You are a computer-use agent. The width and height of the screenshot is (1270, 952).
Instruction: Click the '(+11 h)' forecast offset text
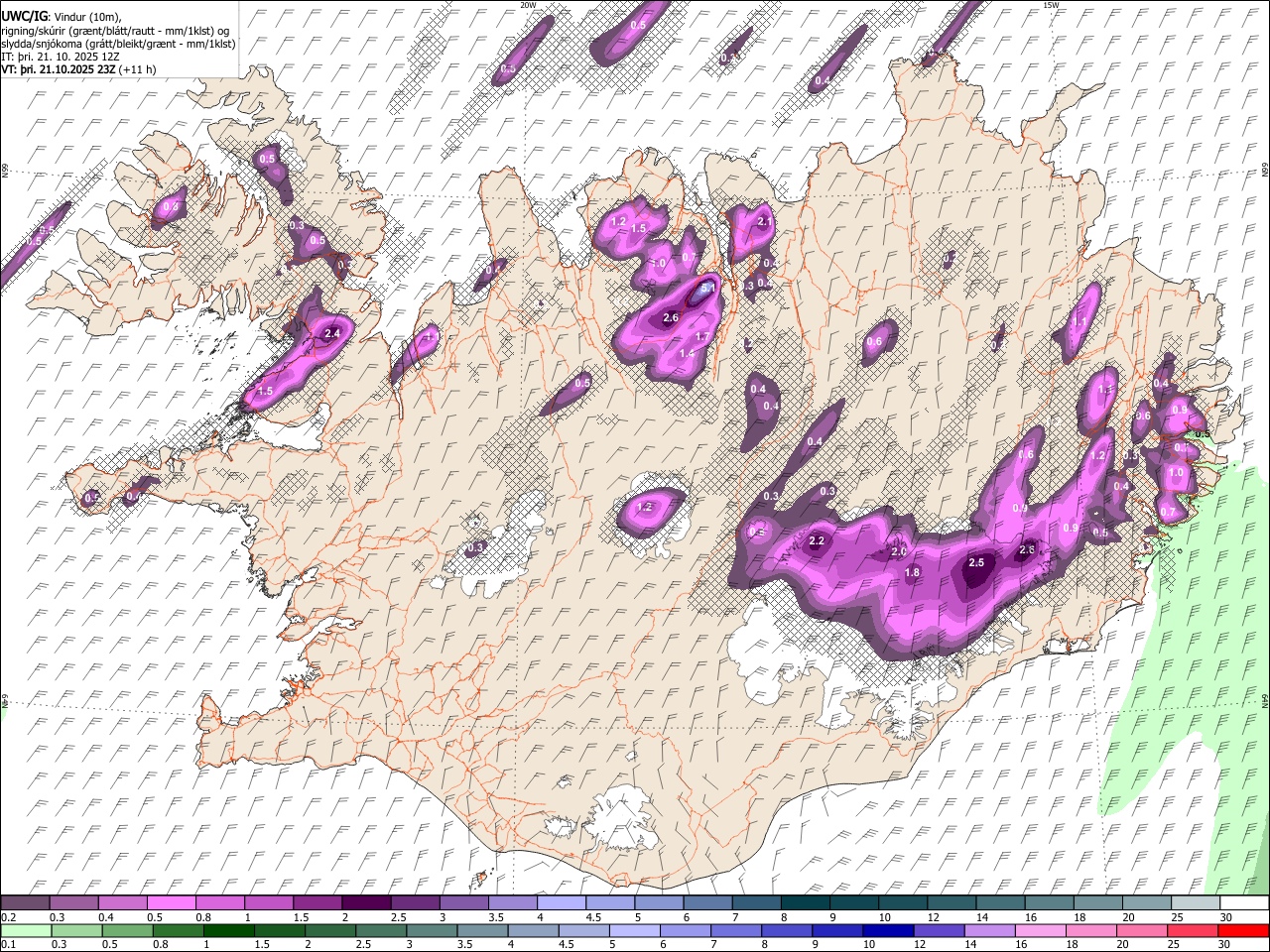(x=138, y=69)
